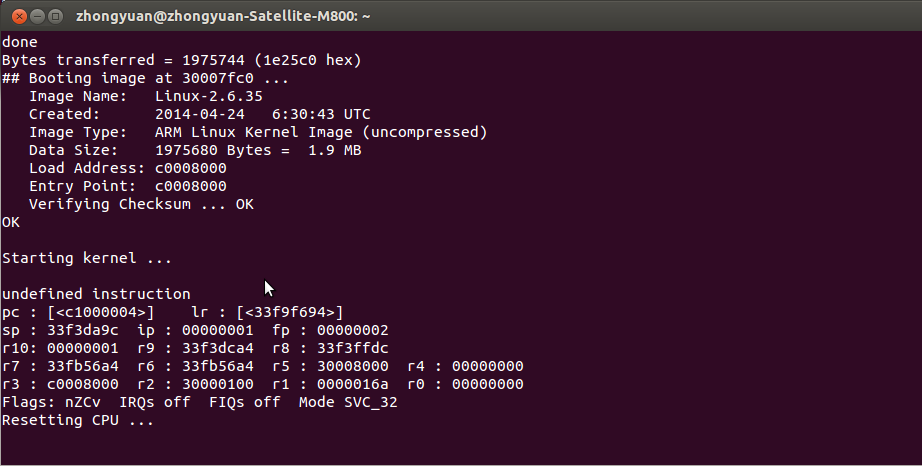This screenshot has height=466, width=922.
Task: Click the 'undefined instruction' error line
Action: pos(96,294)
